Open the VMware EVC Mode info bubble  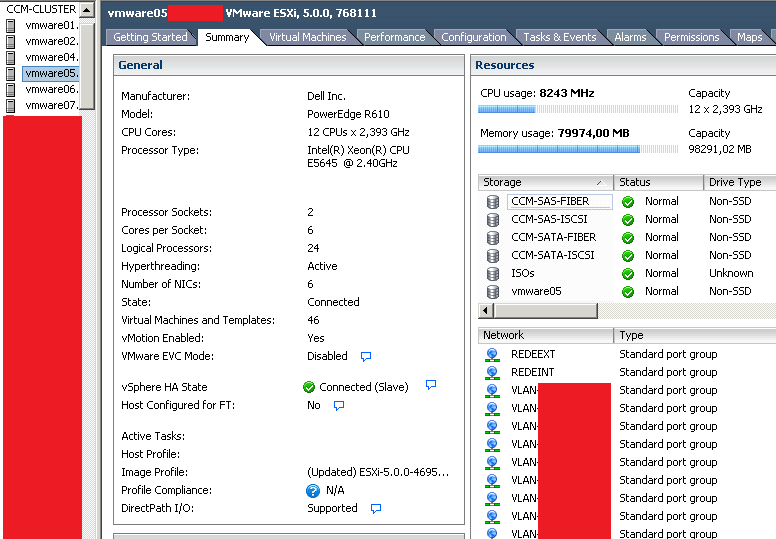click(366, 356)
